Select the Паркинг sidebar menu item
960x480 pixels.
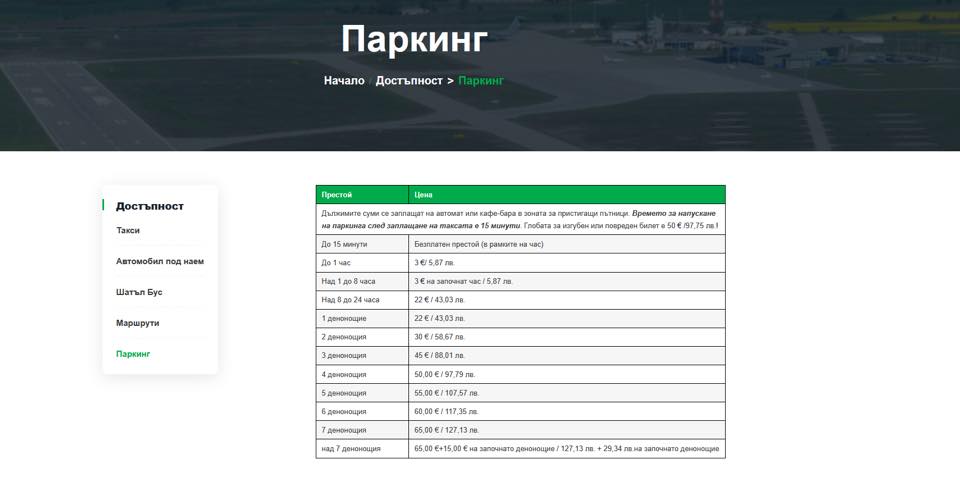point(133,354)
